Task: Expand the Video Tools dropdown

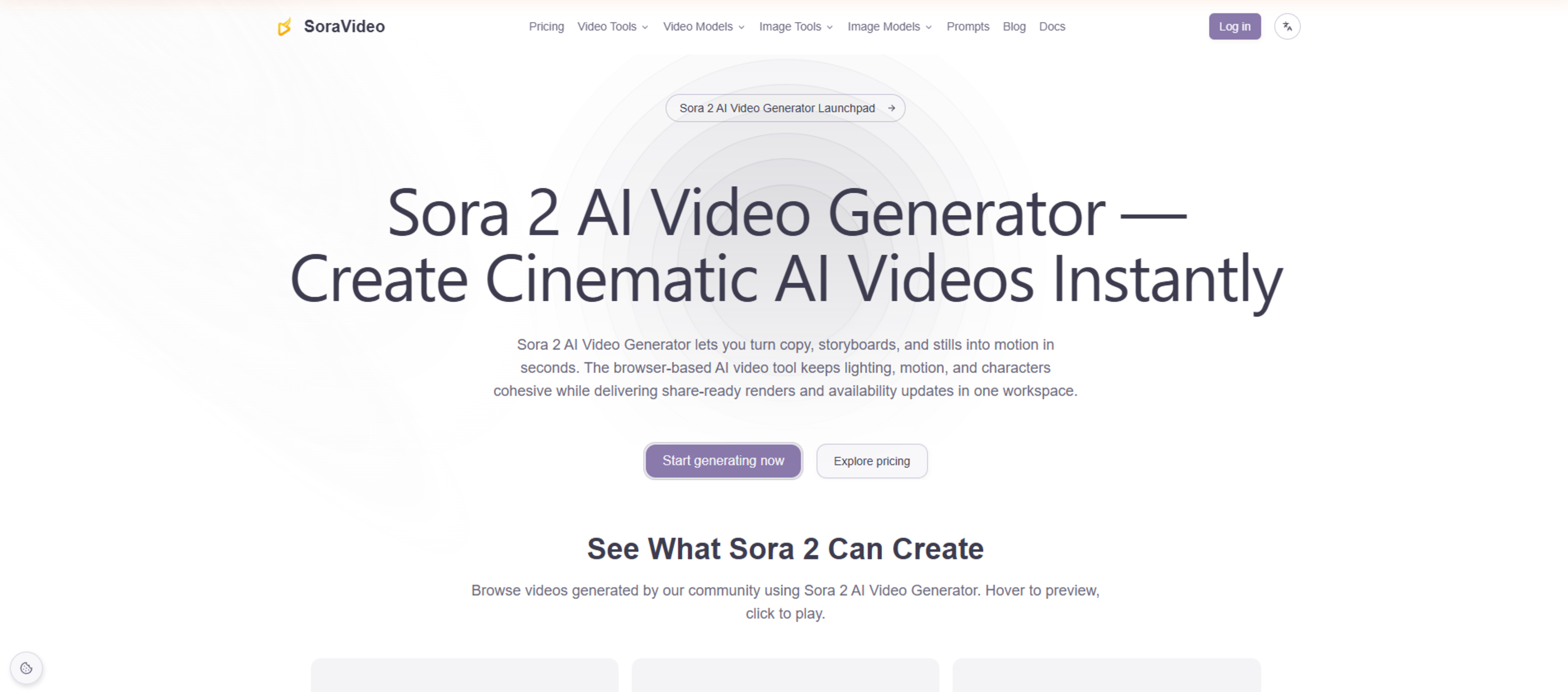Action: point(612,27)
